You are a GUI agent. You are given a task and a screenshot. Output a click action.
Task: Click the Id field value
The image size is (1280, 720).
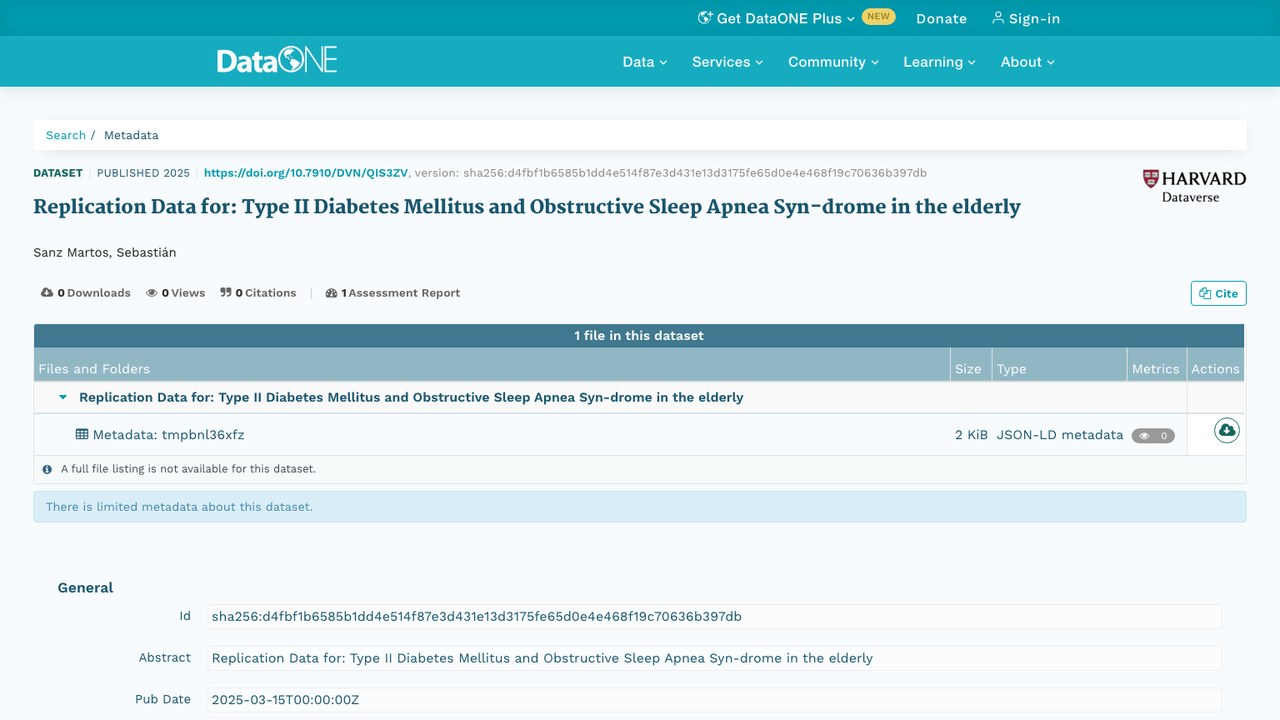[x=714, y=616]
